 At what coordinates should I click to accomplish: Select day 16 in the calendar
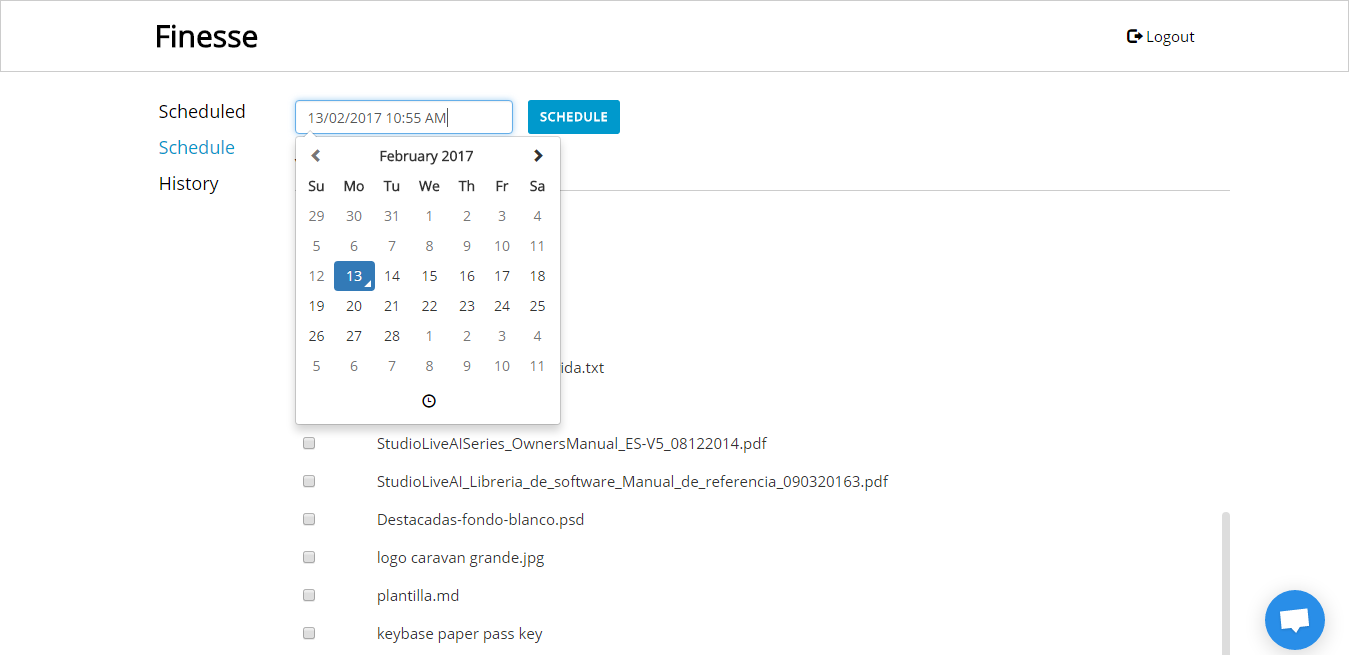[x=467, y=276]
